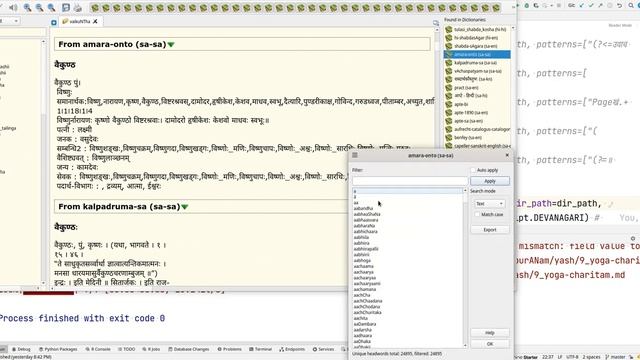Select vAchaspatyam-sa (sa-sa) dictionary

[478, 71]
